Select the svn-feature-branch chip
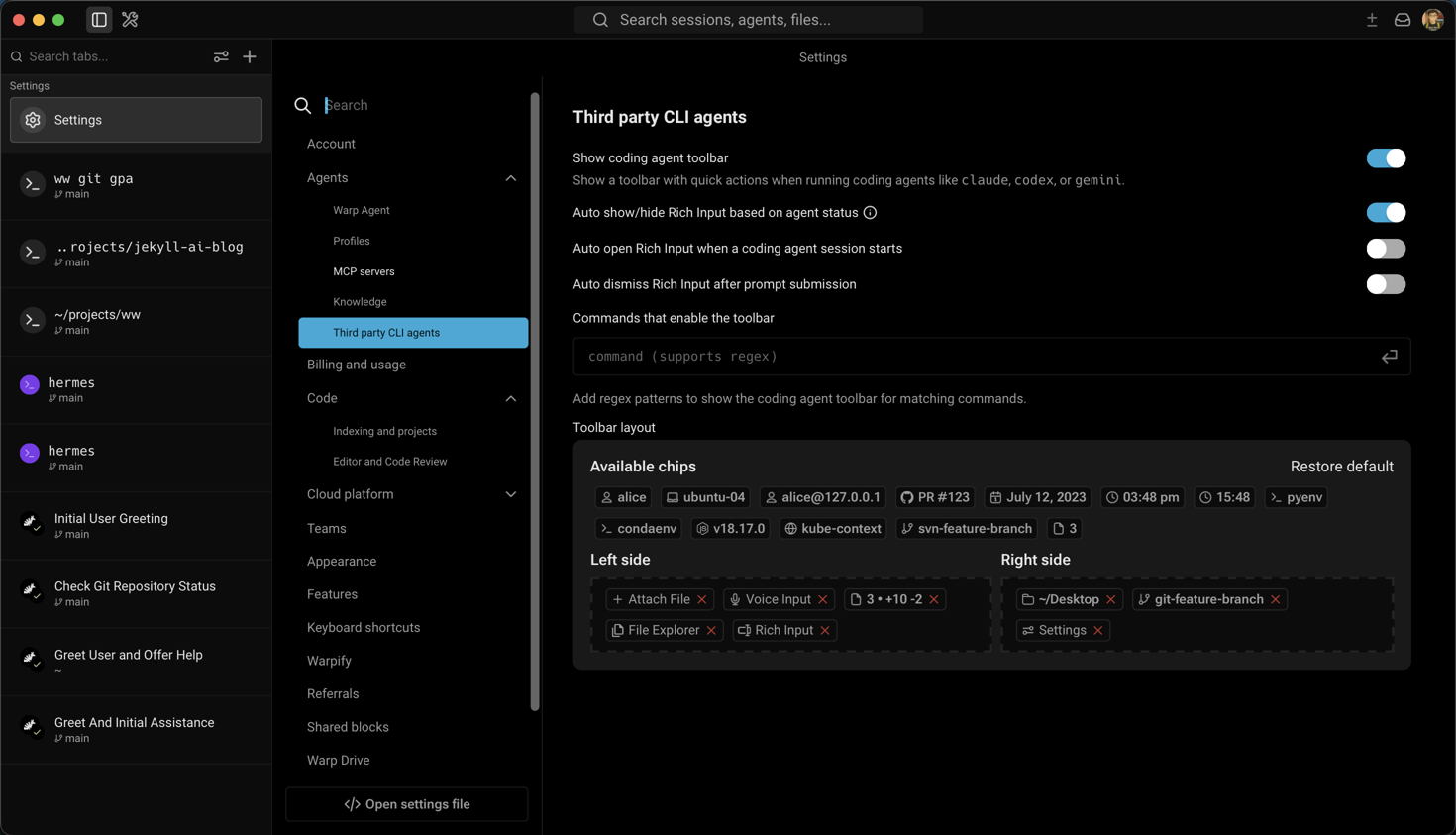This screenshot has height=835, width=1456. pyautogui.click(x=966, y=529)
